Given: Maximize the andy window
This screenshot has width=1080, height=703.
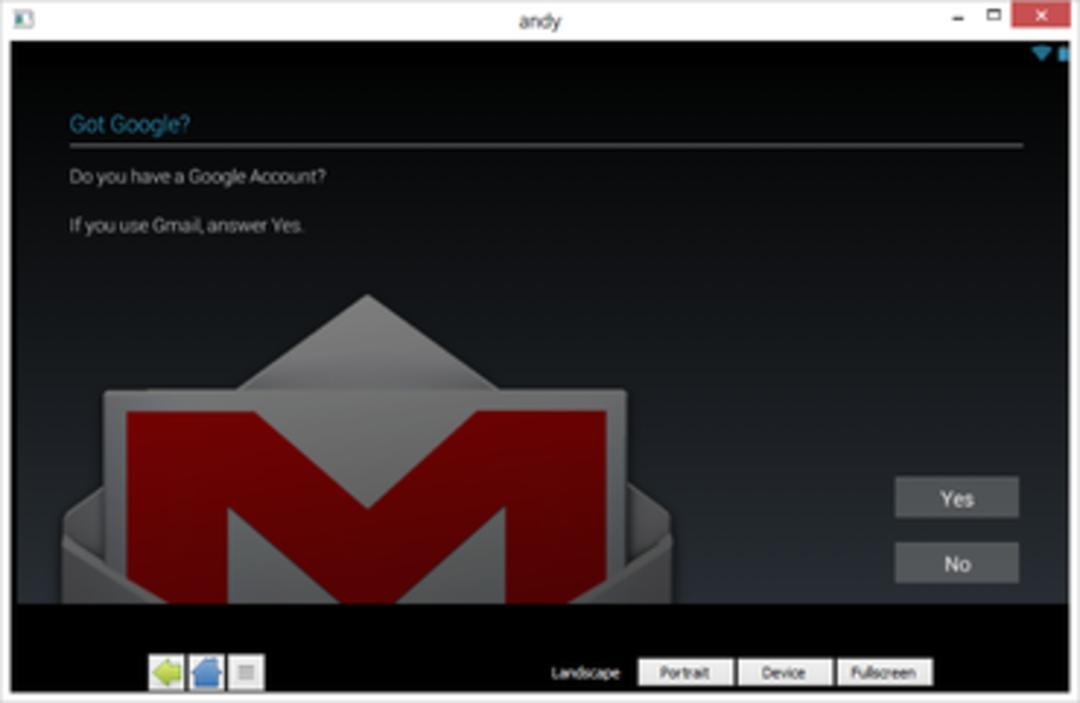Looking at the screenshot, I should point(993,15).
